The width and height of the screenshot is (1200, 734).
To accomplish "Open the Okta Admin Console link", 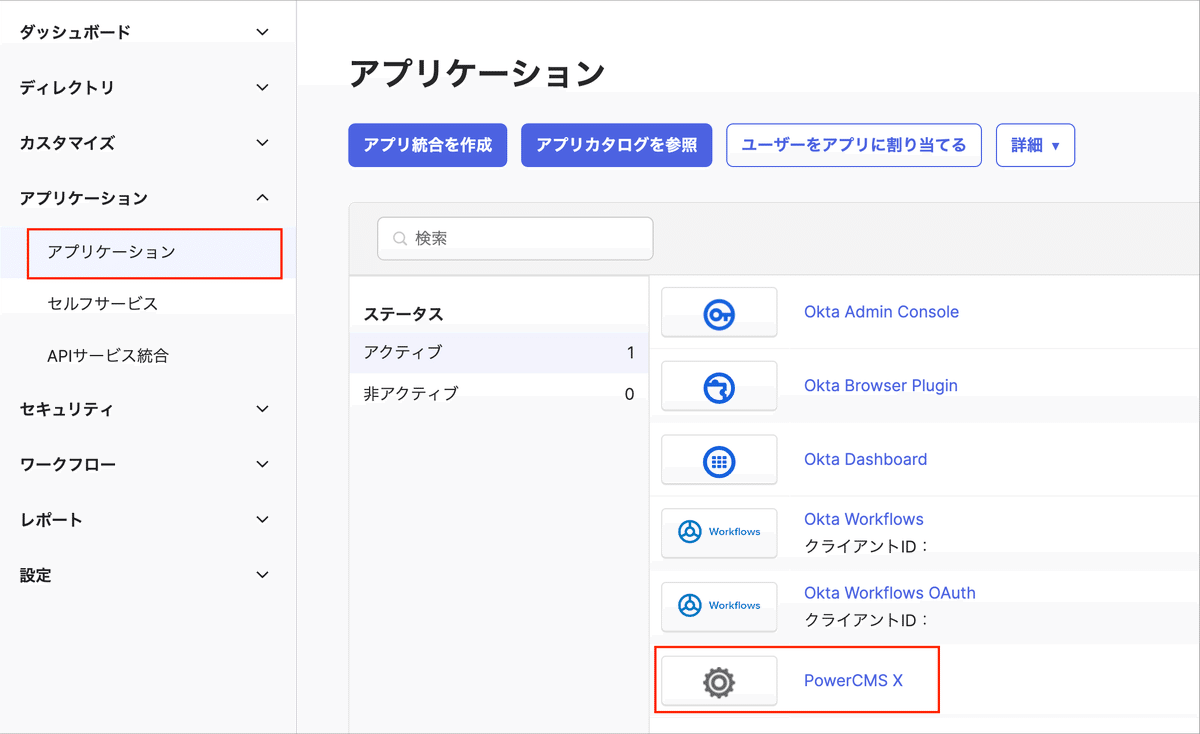I will point(881,312).
